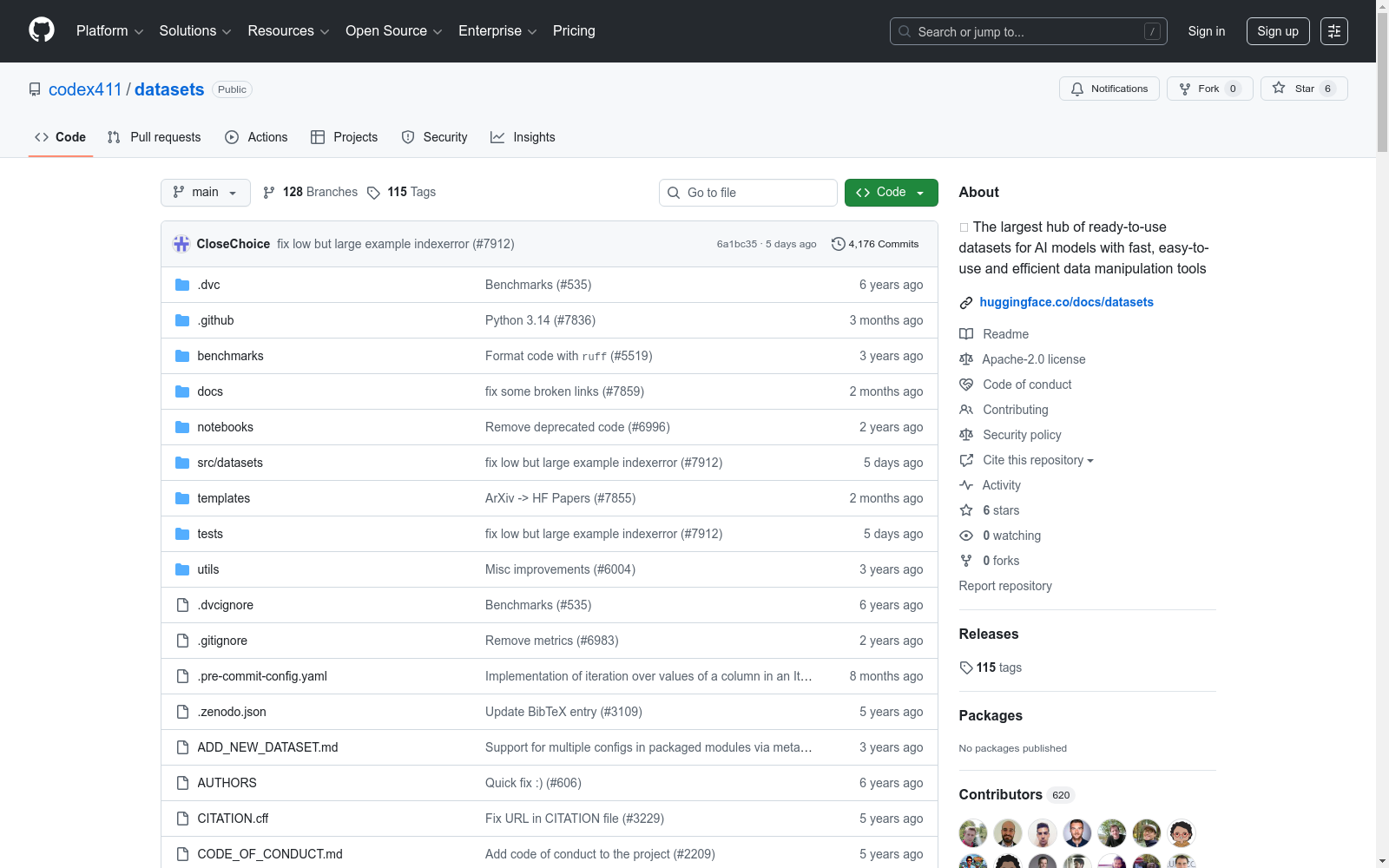Expand Cite this repository dropdown
The width and height of the screenshot is (1389, 868).
(1038, 460)
